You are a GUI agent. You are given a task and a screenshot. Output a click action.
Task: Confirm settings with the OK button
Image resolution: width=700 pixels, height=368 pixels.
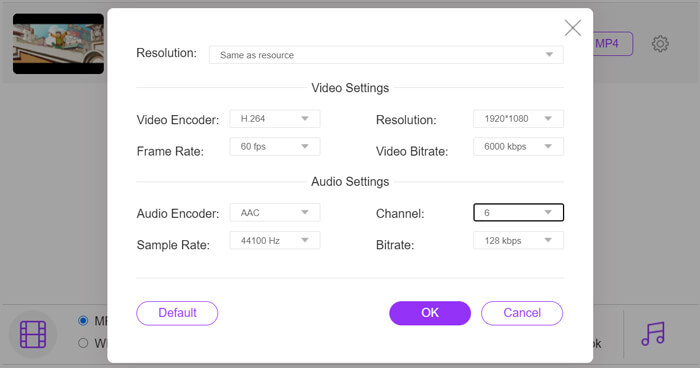click(x=430, y=313)
